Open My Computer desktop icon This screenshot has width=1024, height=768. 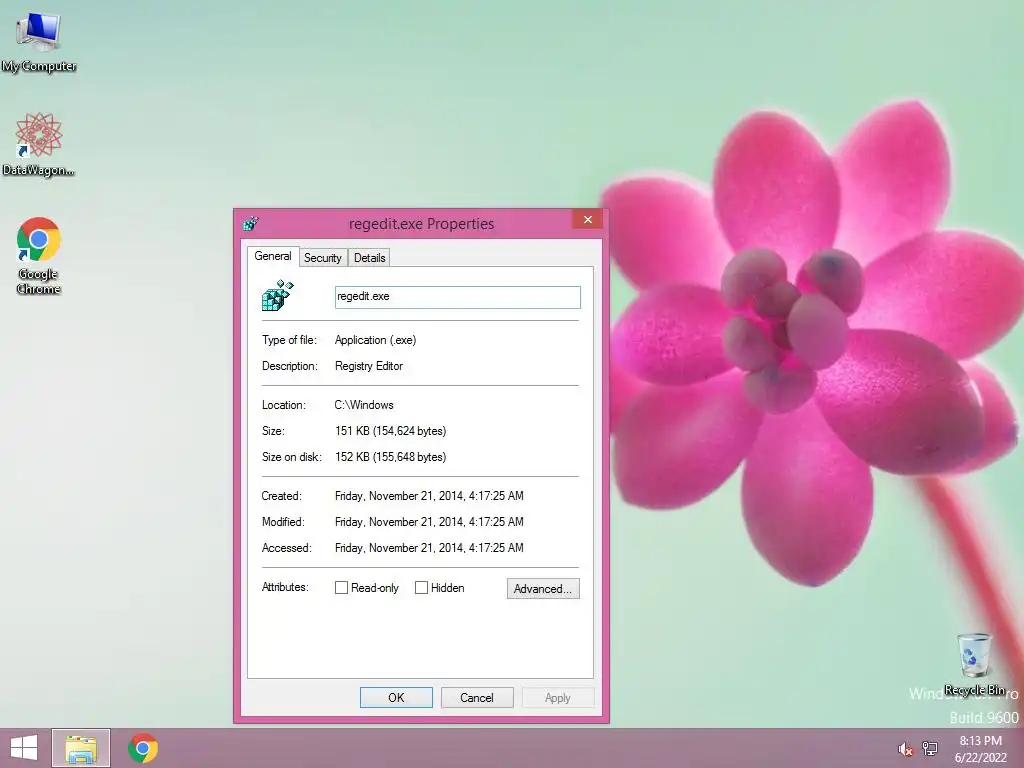(39, 40)
